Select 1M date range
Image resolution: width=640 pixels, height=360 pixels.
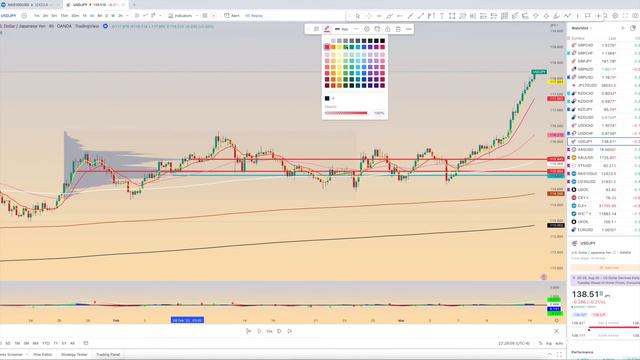coord(17,343)
